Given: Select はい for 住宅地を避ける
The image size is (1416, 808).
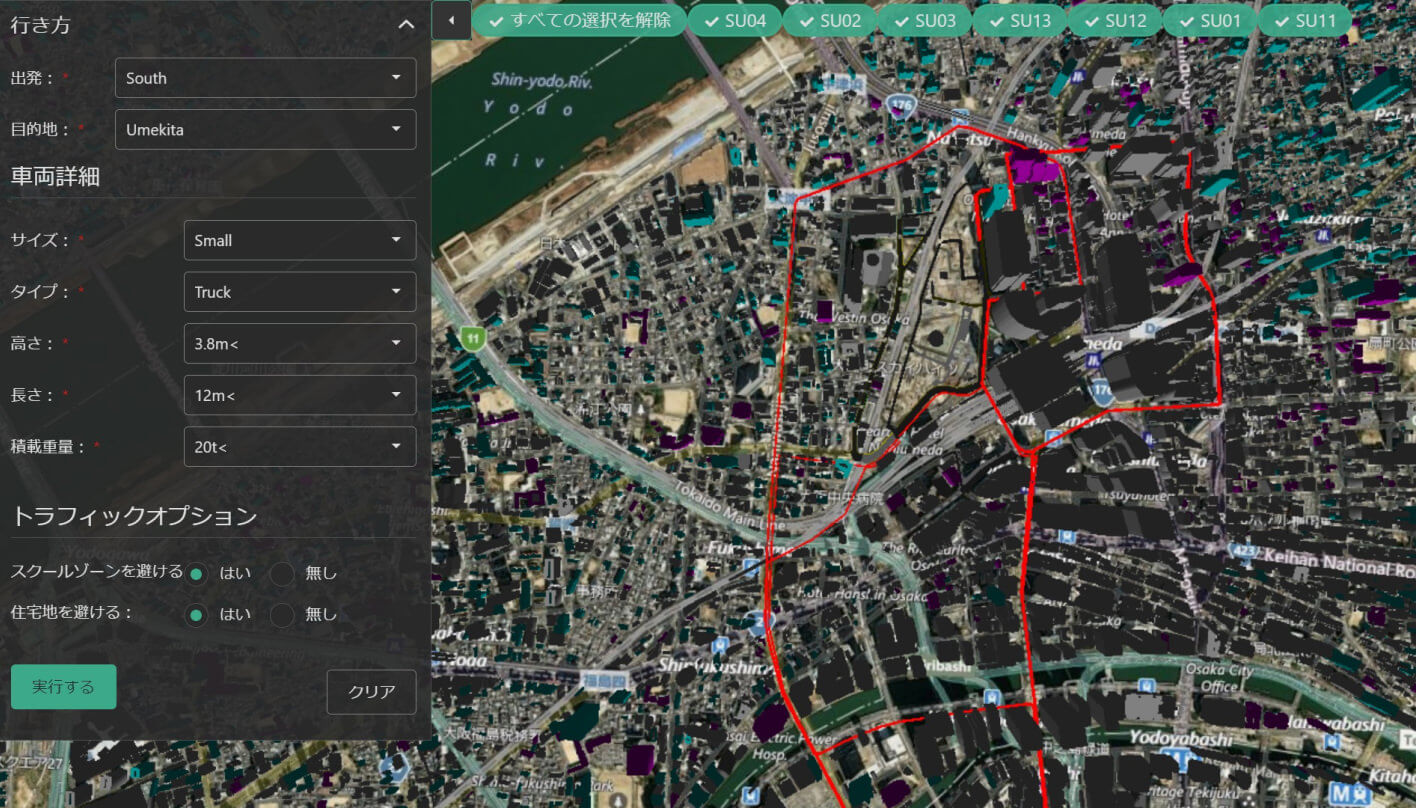Looking at the screenshot, I should 197,615.
